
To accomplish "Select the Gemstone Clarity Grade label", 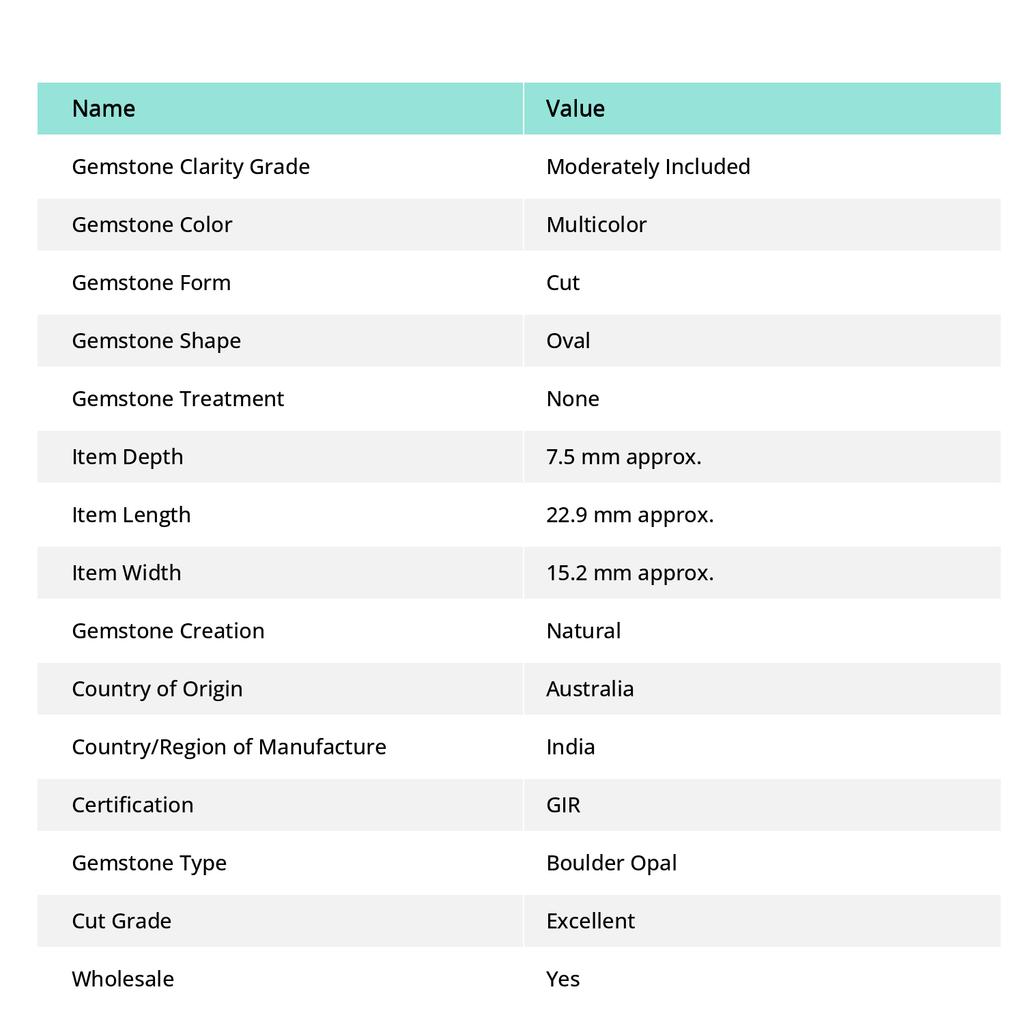I will click(x=191, y=167).
